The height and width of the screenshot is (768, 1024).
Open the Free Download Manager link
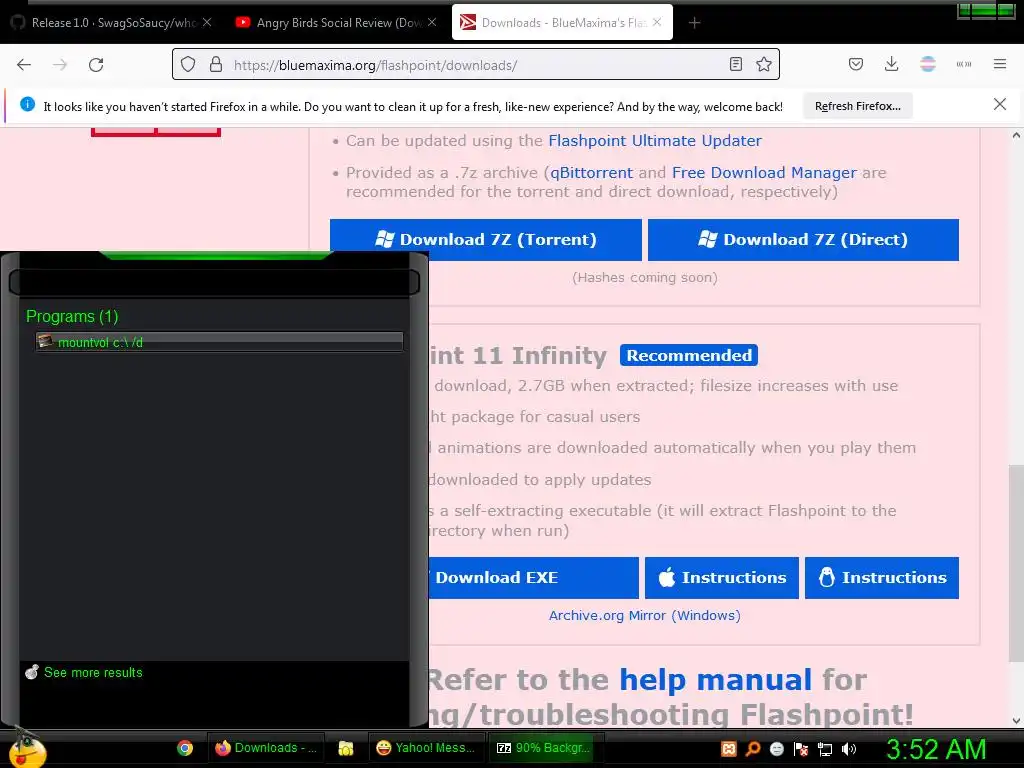click(764, 172)
